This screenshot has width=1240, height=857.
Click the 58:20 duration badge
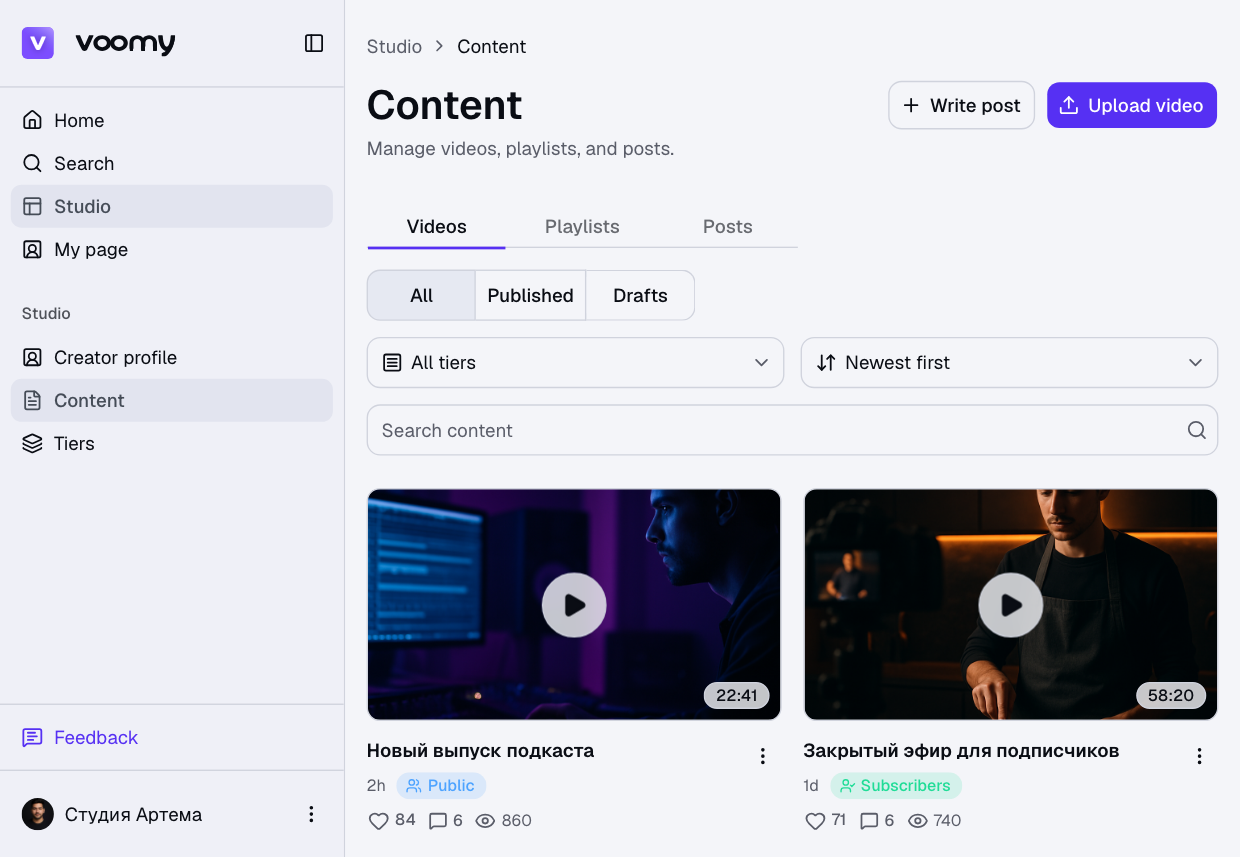point(1171,695)
